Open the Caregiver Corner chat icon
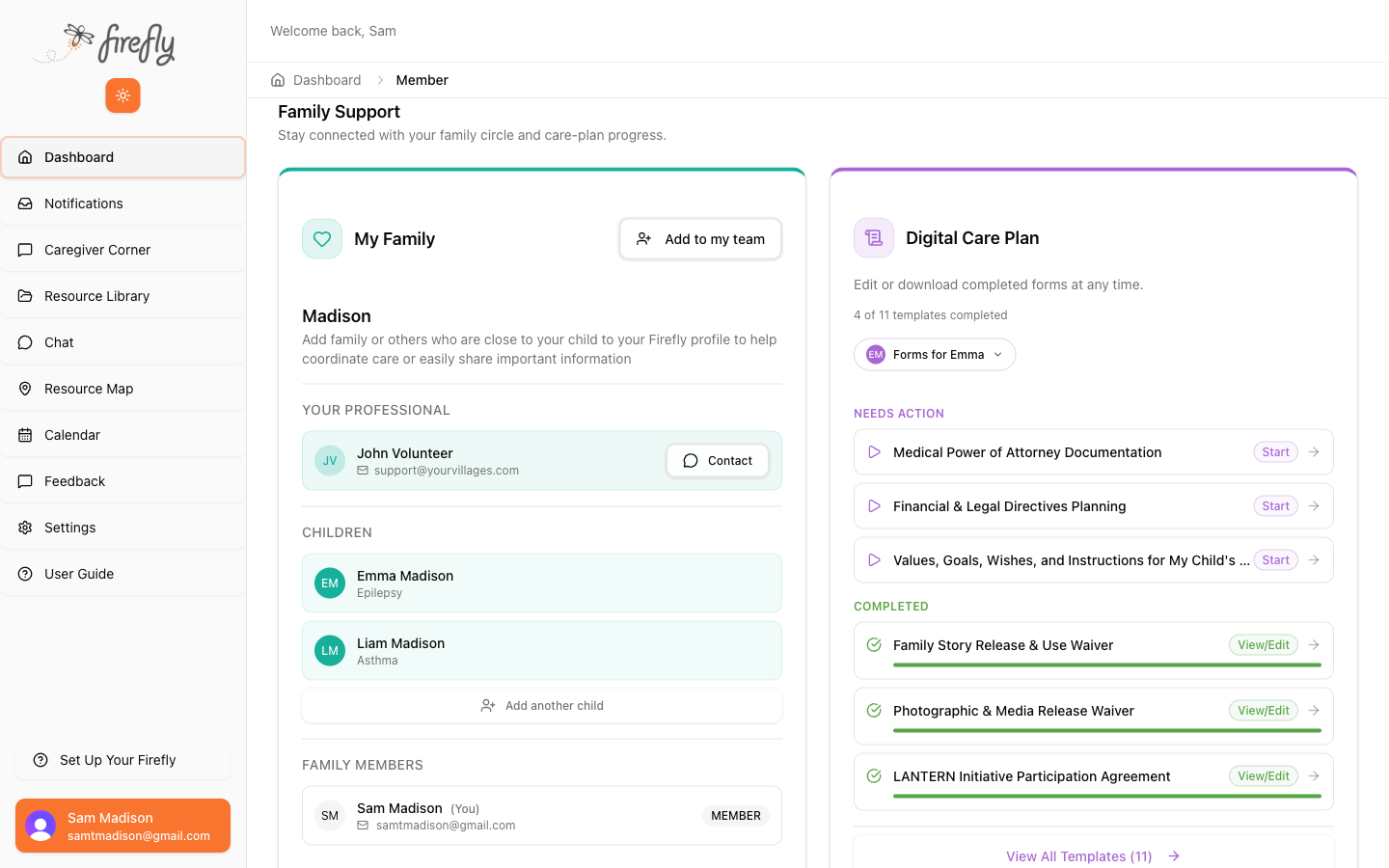Viewport: 1389px width, 868px height. [x=25, y=250]
